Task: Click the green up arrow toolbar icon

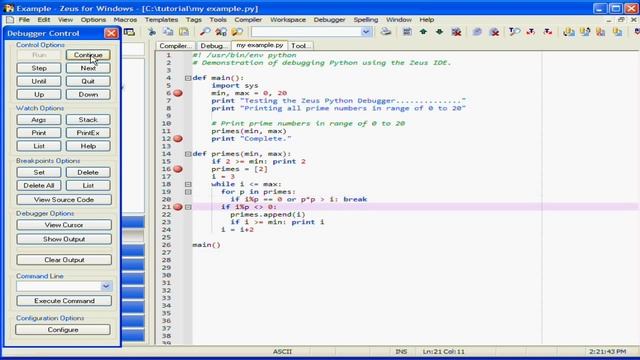Action: 423,32
